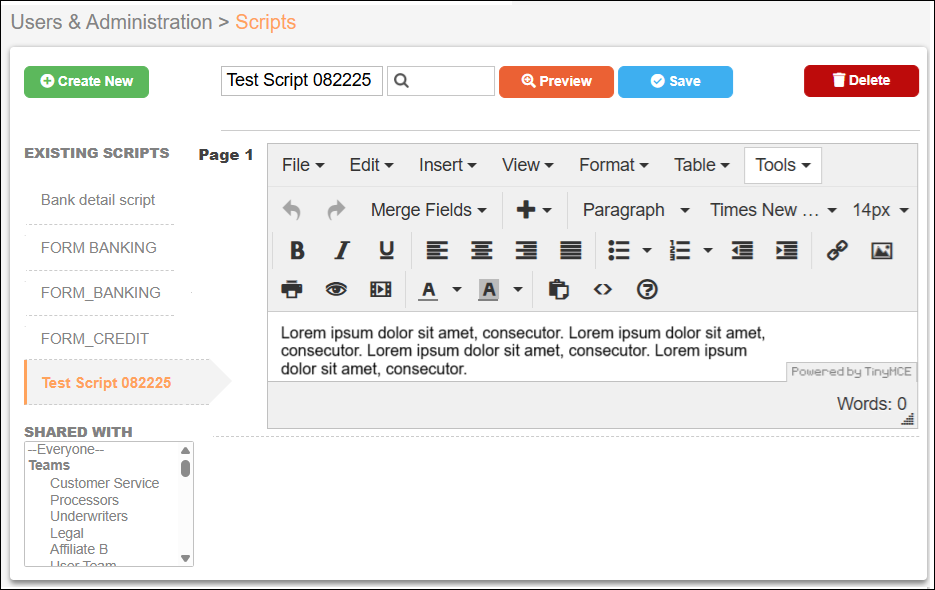Click the orange Preview button
Image resolution: width=935 pixels, height=590 pixels.
point(556,82)
